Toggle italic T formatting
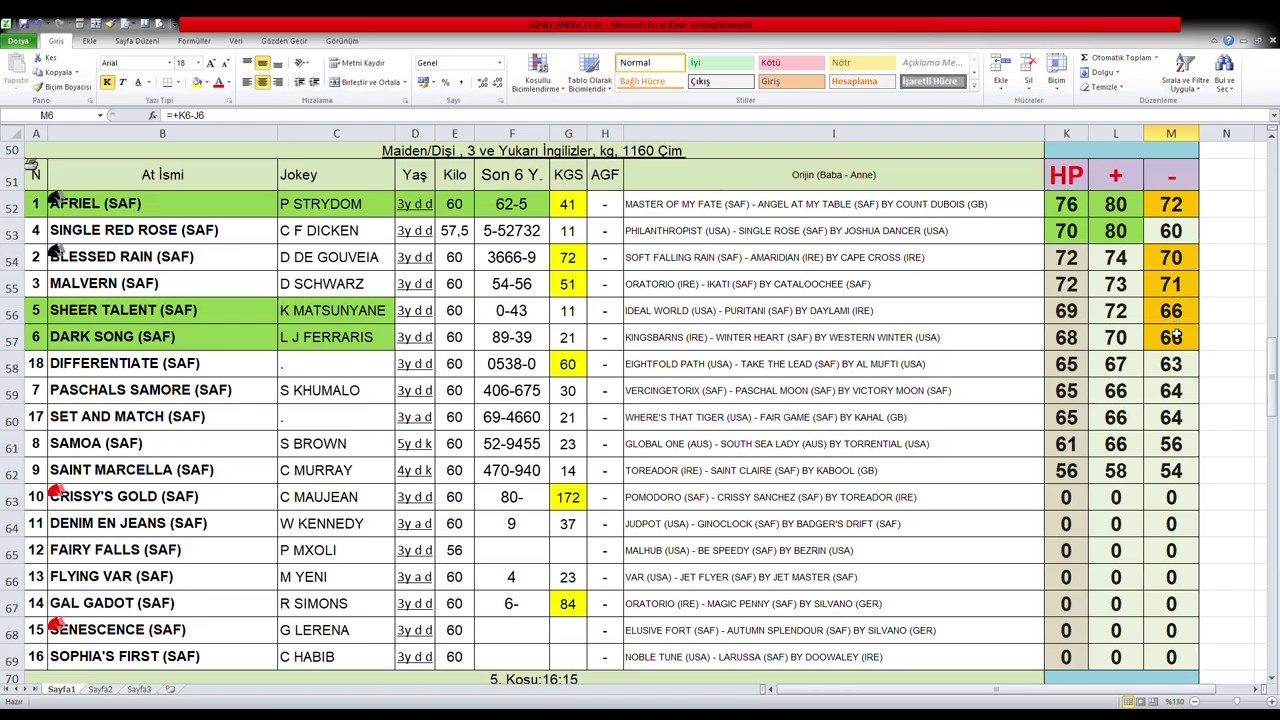Viewport: 1280px width, 720px height. [122, 82]
